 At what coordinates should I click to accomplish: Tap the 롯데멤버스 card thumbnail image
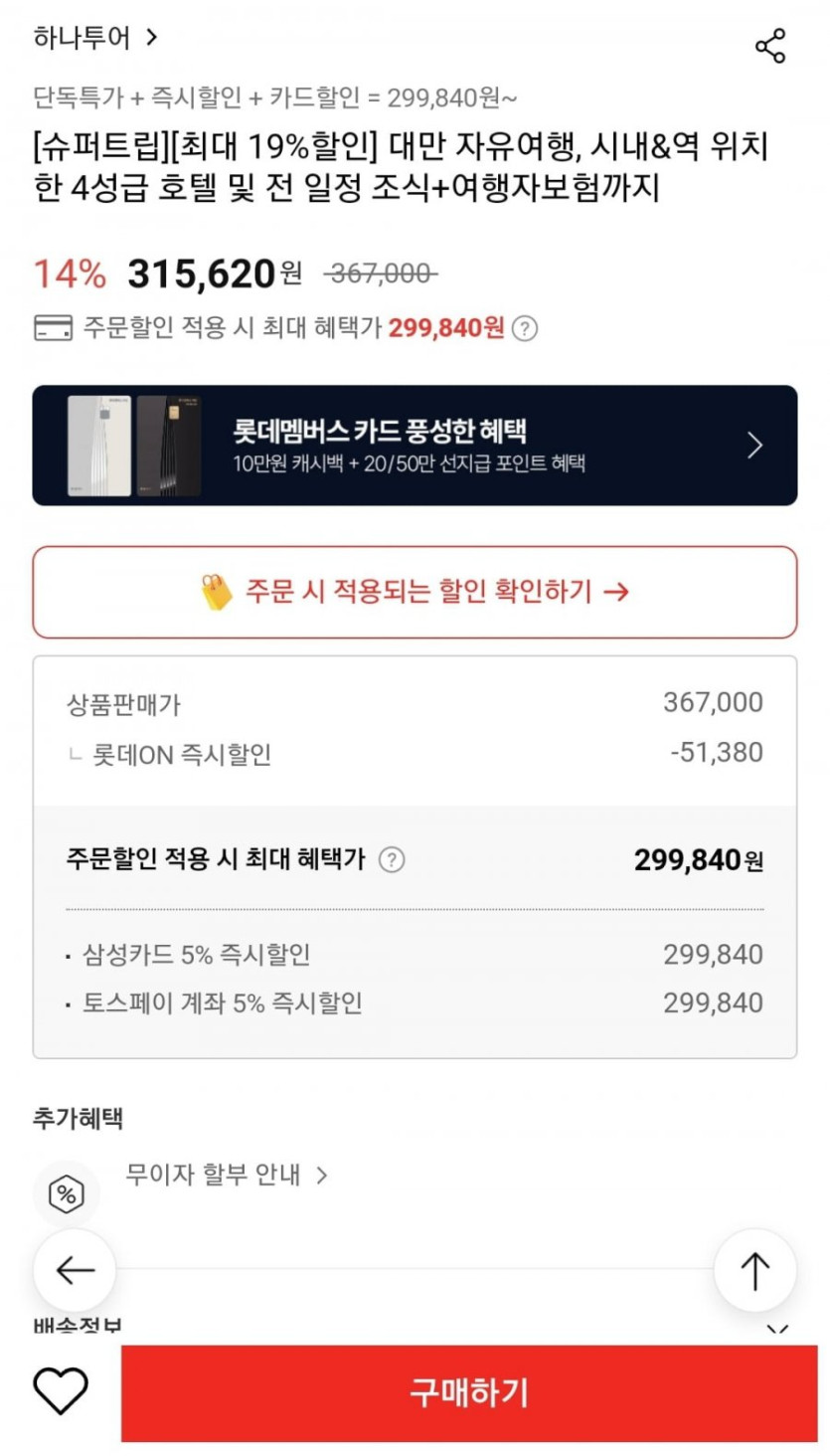[x=134, y=446]
